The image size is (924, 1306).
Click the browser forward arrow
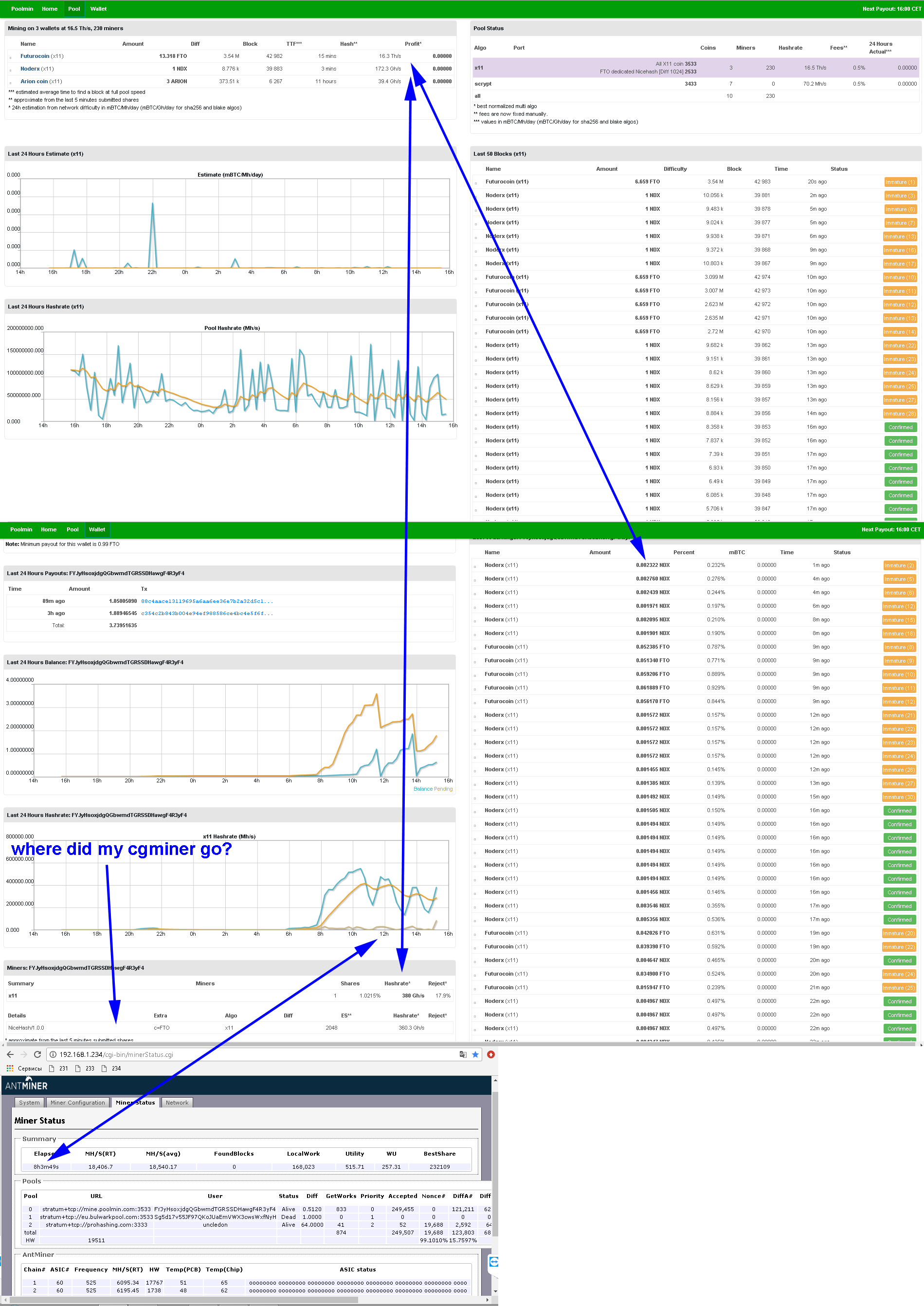24,1054
